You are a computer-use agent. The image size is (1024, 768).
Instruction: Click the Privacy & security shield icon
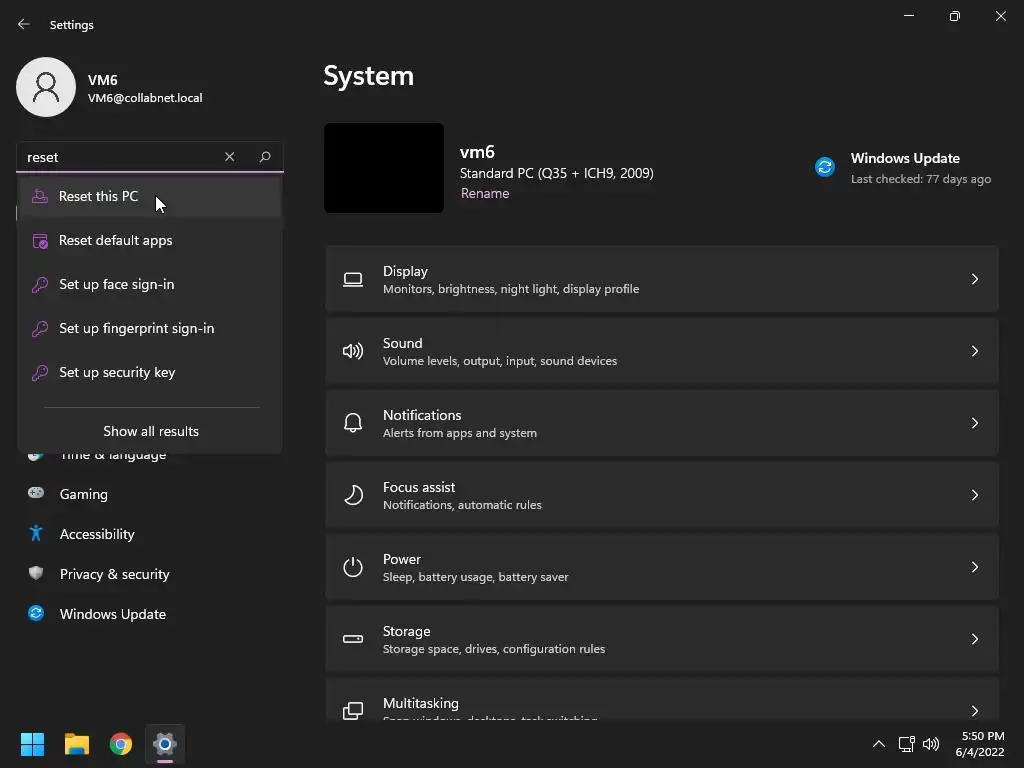36,573
